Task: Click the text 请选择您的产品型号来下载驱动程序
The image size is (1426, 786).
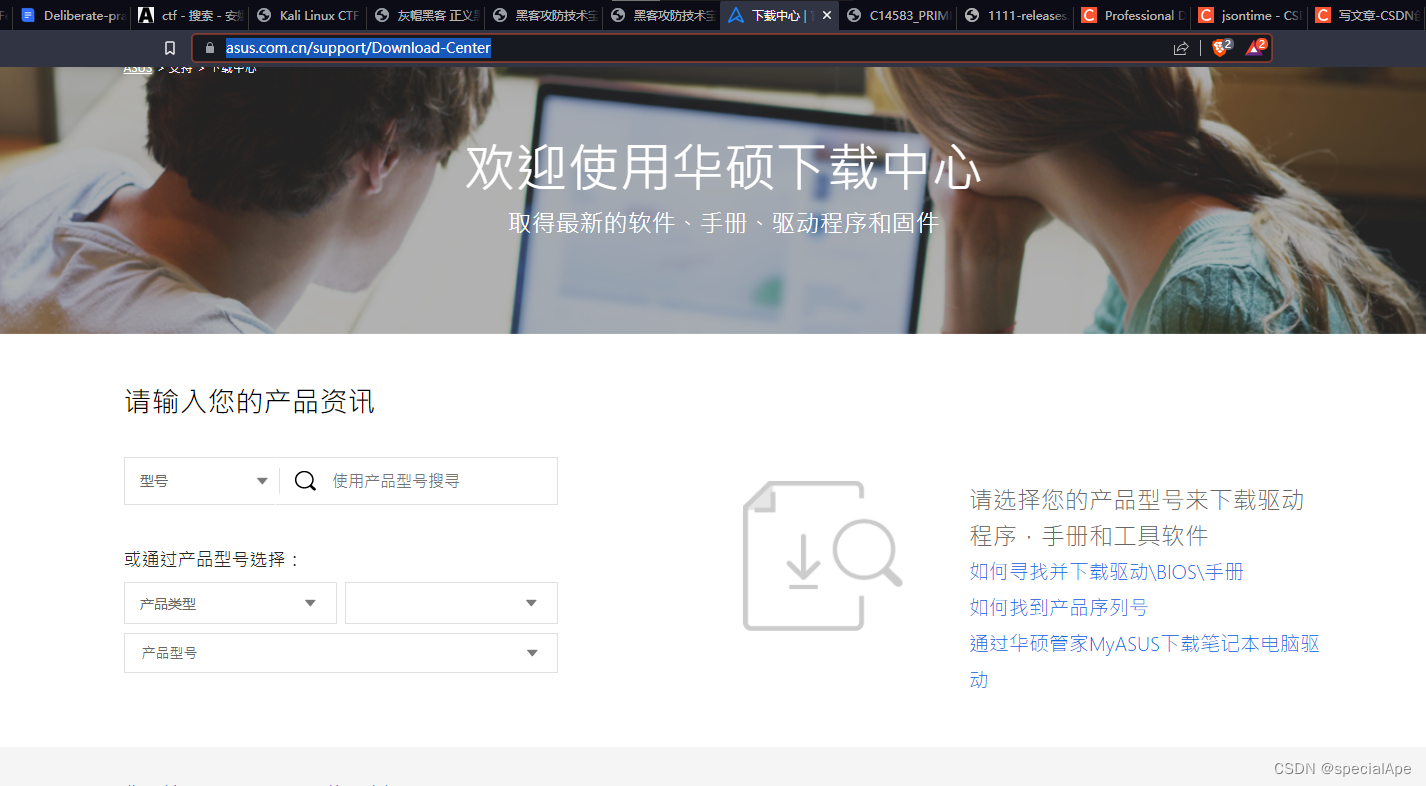Action: click(1137, 518)
